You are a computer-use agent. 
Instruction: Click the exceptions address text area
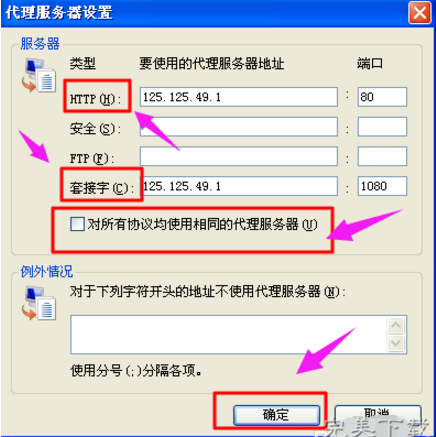click(229, 334)
